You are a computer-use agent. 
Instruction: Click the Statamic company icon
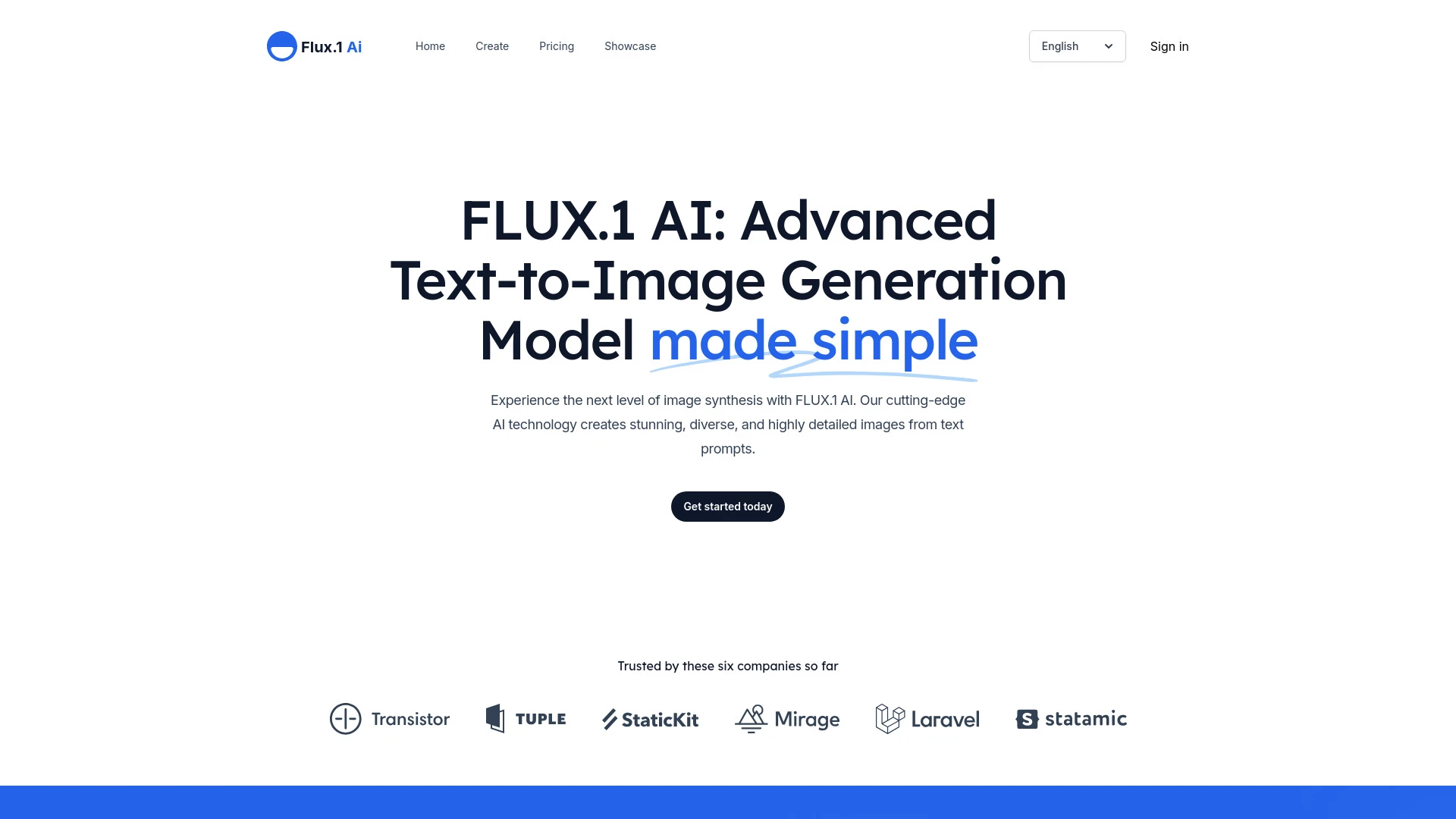pos(1027,718)
